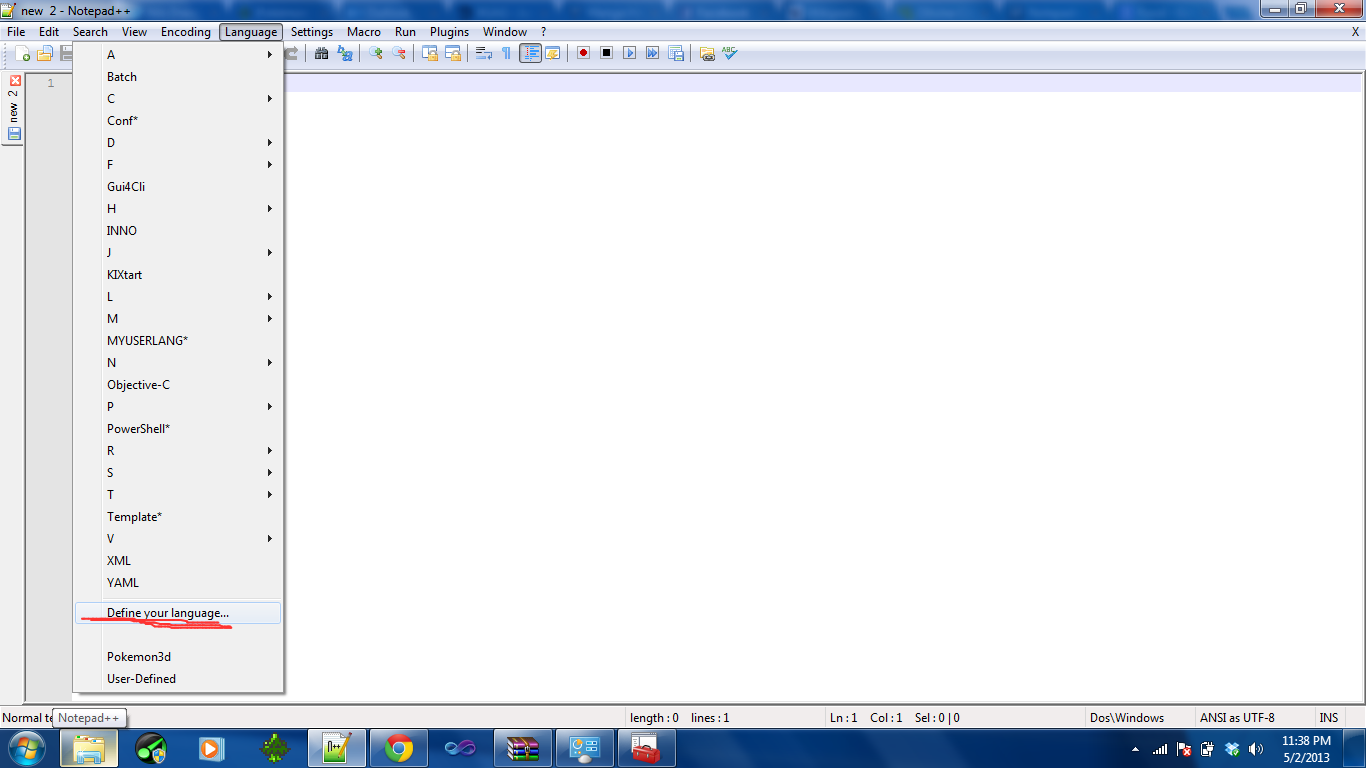
Task: Toggle synchronize horizontal scrolling icon
Action: pos(453,53)
